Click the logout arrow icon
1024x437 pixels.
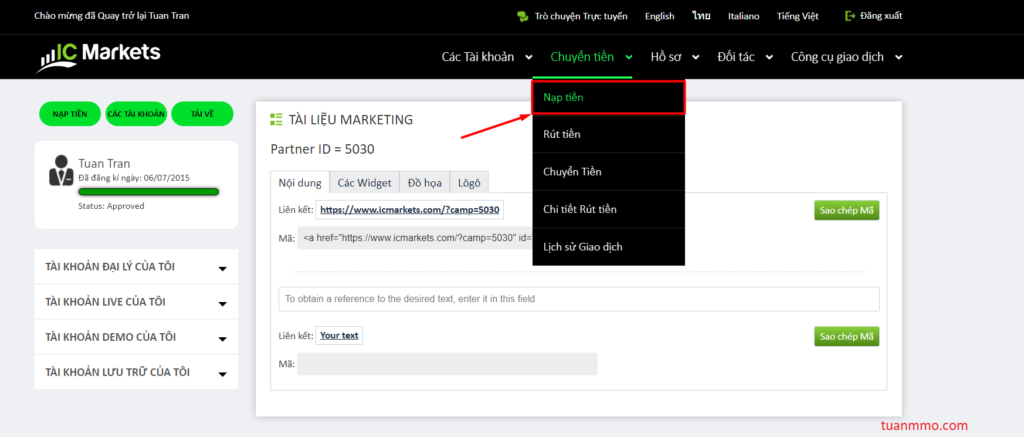pyautogui.click(x=850, y=16)
